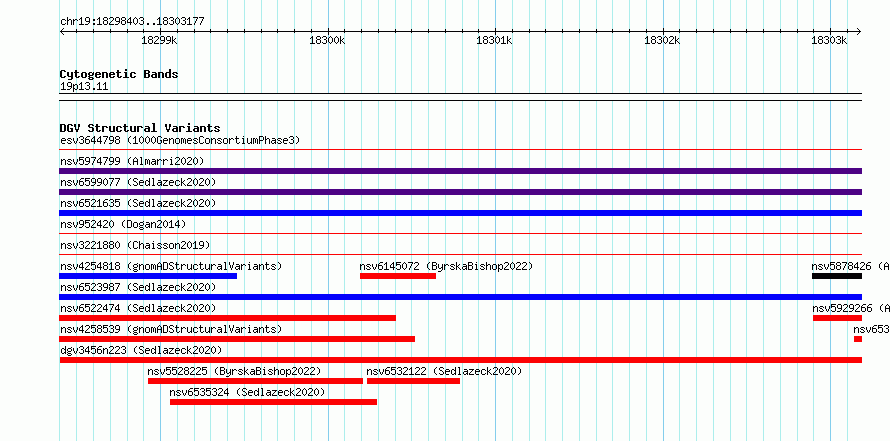The width and height of the screenshot is (890, 441).
Task: Click the thin red line under esv3644798
Action: tap(460, 150)
